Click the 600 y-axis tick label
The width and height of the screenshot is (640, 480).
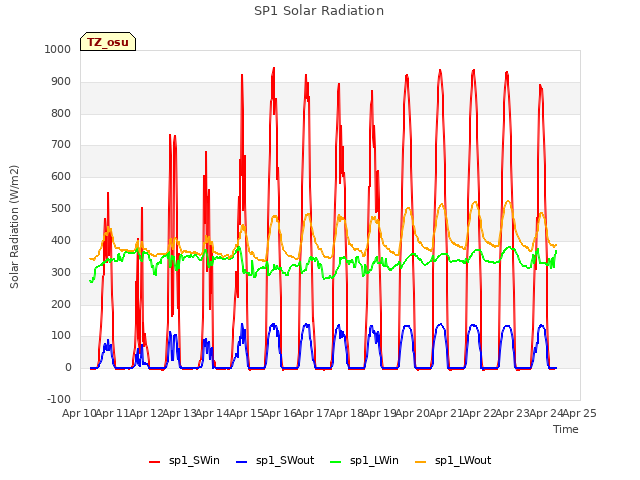pyautogui.click(x=61, y=176)
